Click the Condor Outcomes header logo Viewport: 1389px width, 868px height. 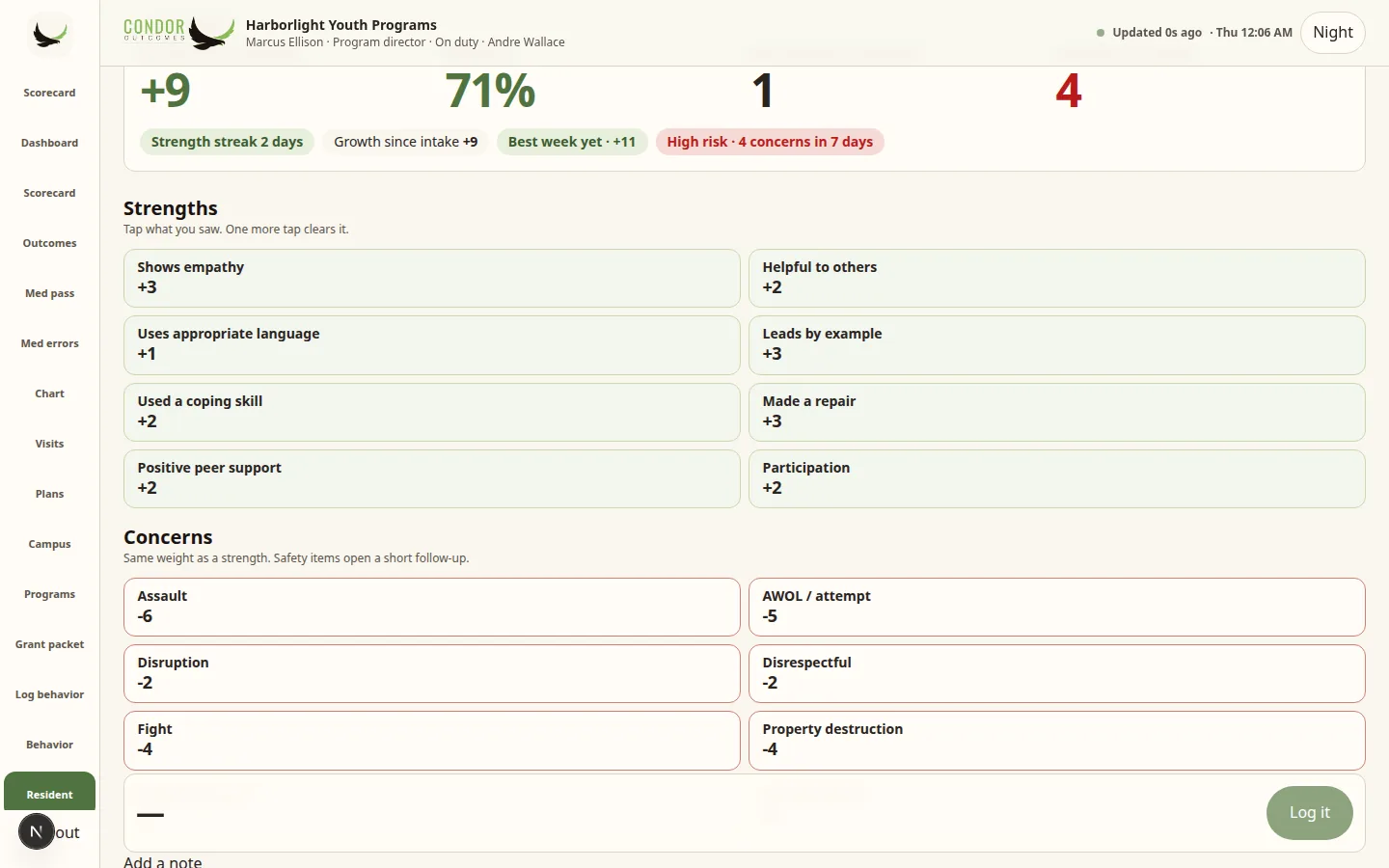click(179, 33)
